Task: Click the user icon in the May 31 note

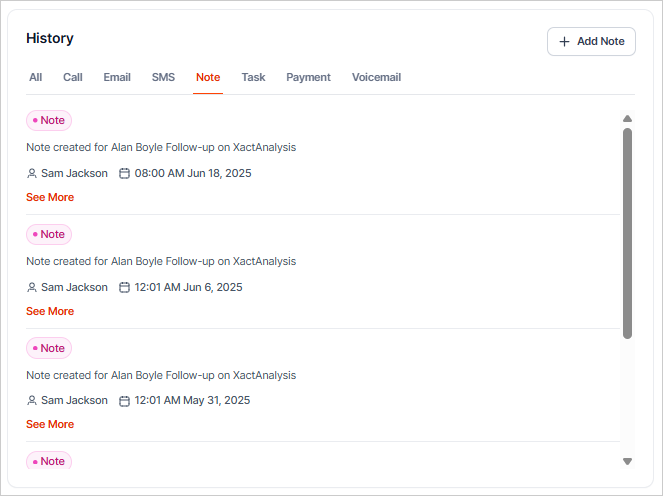Action: [32, 400]
